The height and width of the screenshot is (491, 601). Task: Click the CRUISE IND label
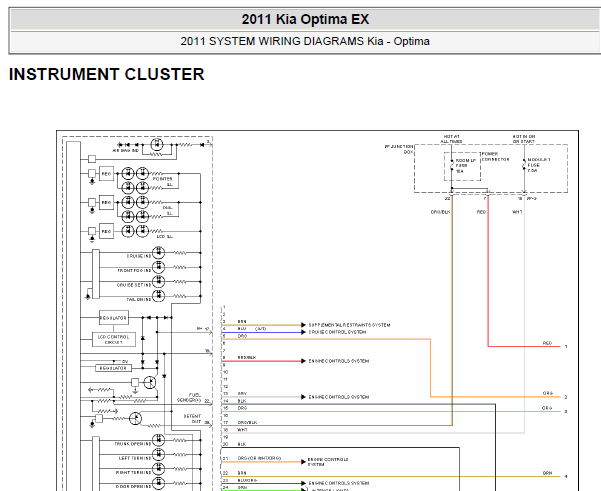coord(139,256)
